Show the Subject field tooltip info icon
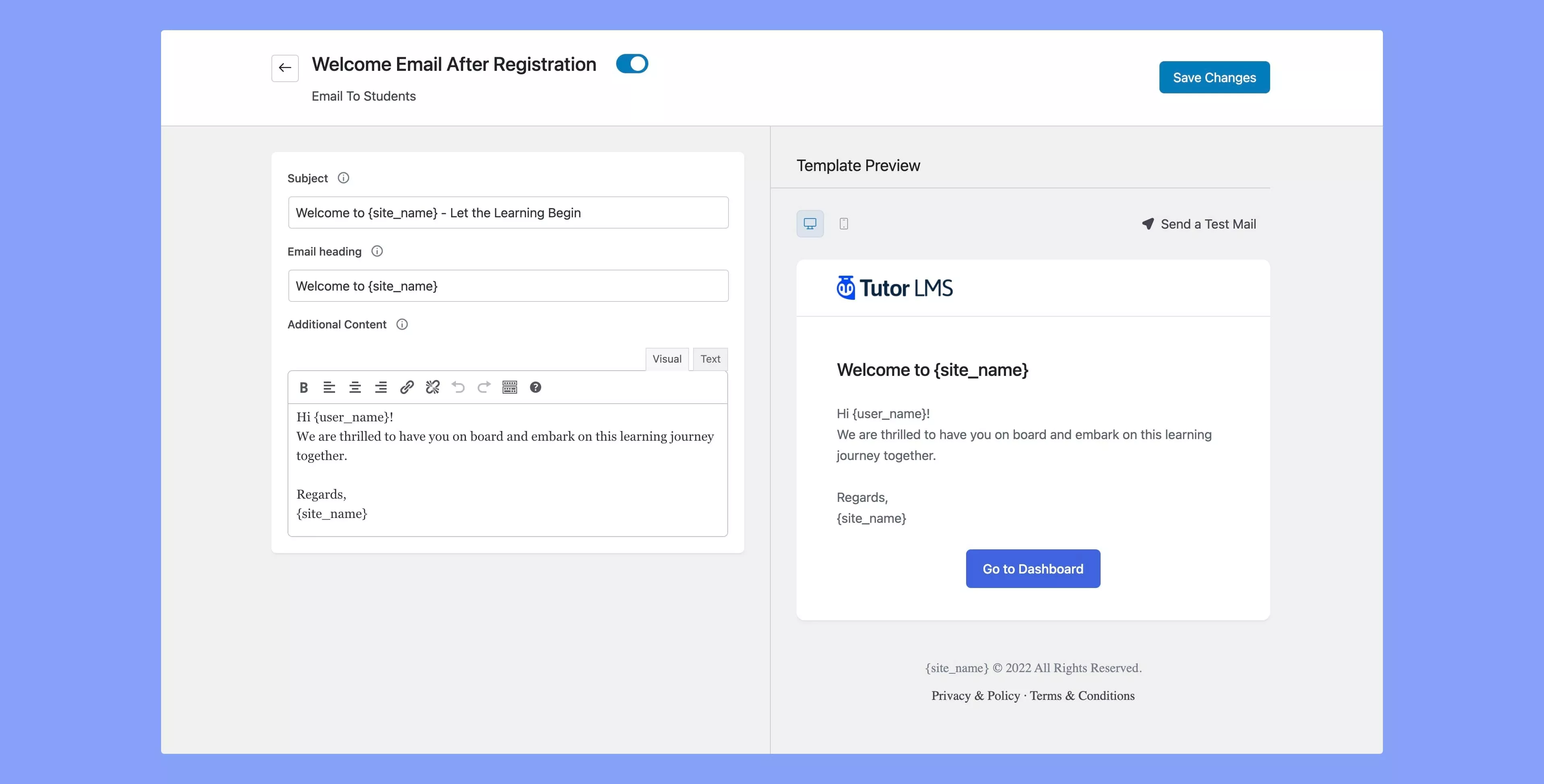Image resolution: width=1544 pixels, height=784 pixels. 344,178
